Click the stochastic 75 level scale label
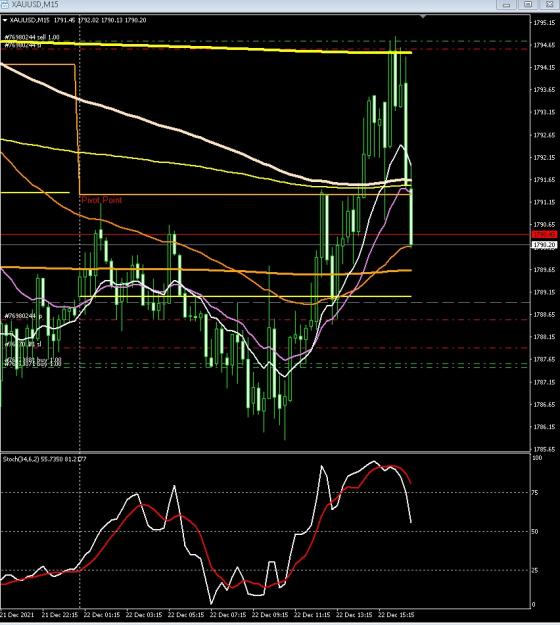 [x=535, y=493]
